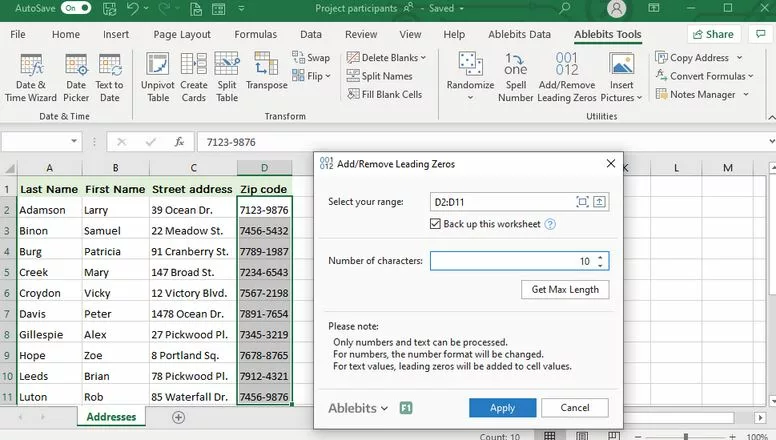Click the Get Max Length button

[565, 290]
